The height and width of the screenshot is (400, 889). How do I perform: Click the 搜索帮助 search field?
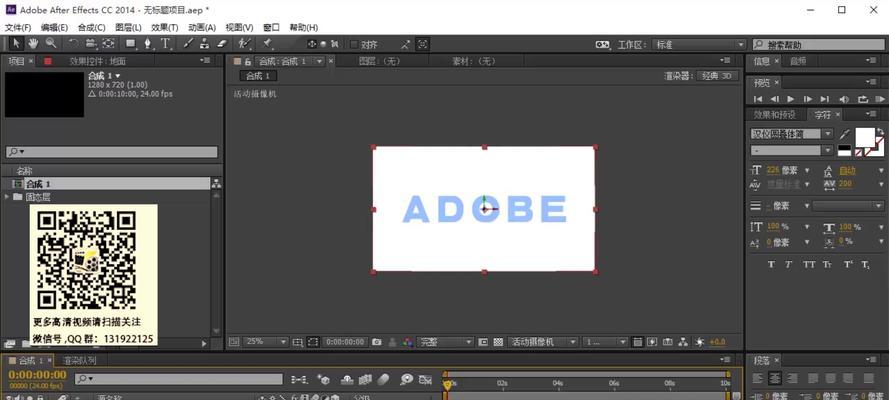817,44
